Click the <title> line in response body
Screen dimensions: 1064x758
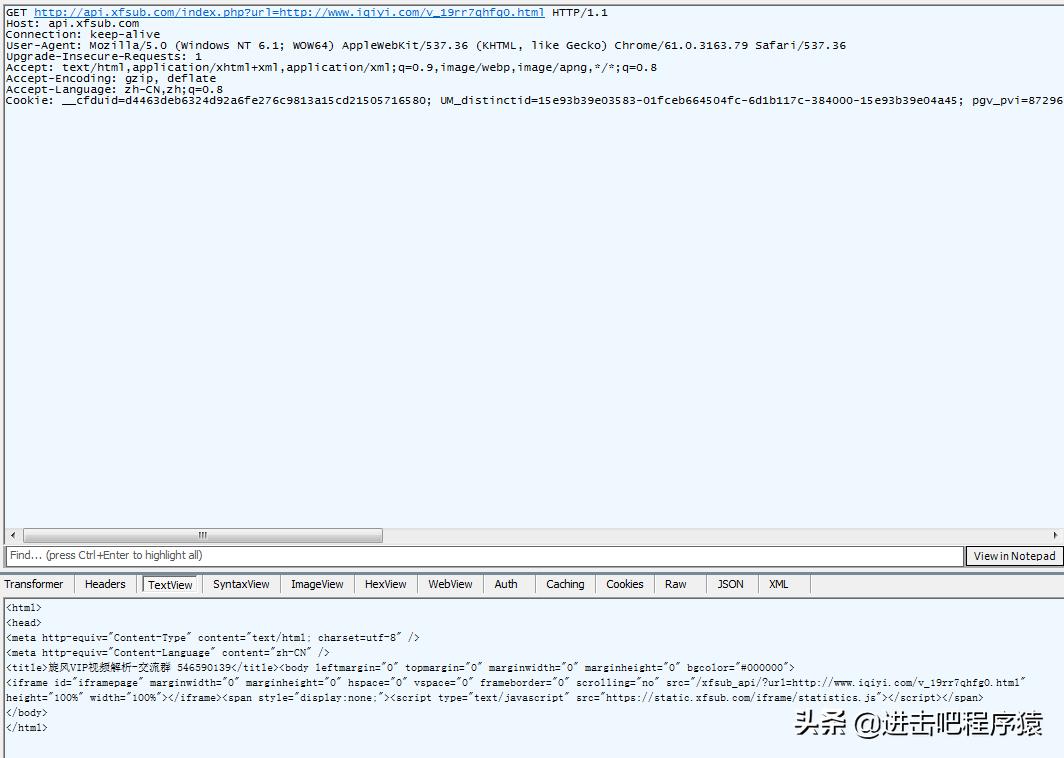coord(400,667)
